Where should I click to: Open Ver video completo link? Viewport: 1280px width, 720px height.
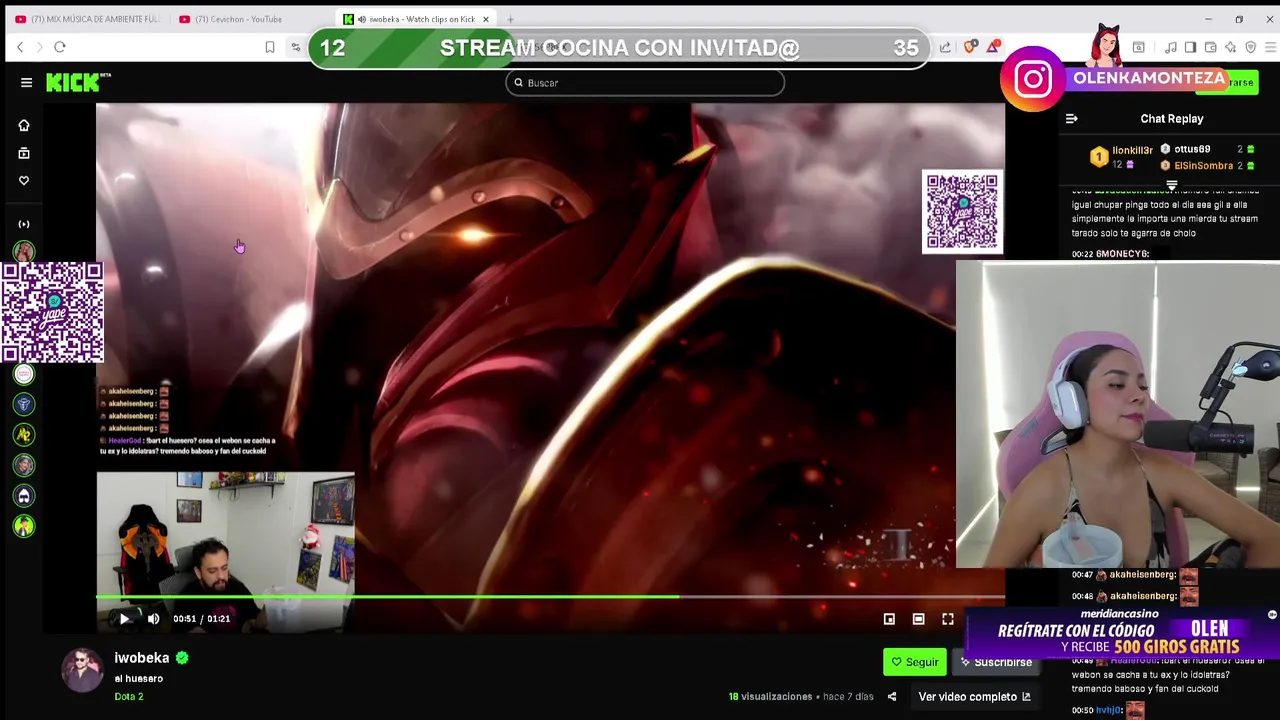coord(974,697)
